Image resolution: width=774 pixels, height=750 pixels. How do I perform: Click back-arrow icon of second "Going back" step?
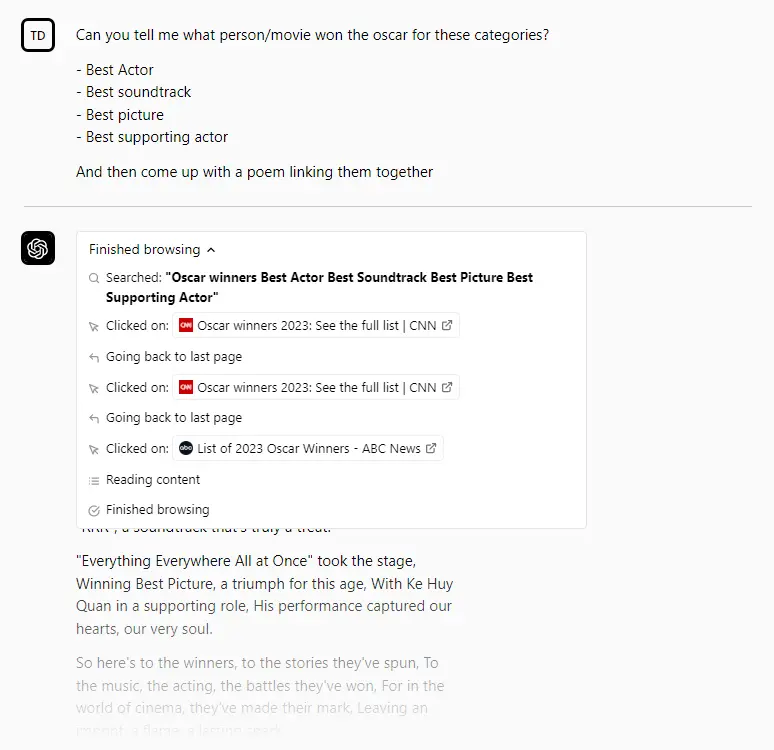click(x=94, y=418)
